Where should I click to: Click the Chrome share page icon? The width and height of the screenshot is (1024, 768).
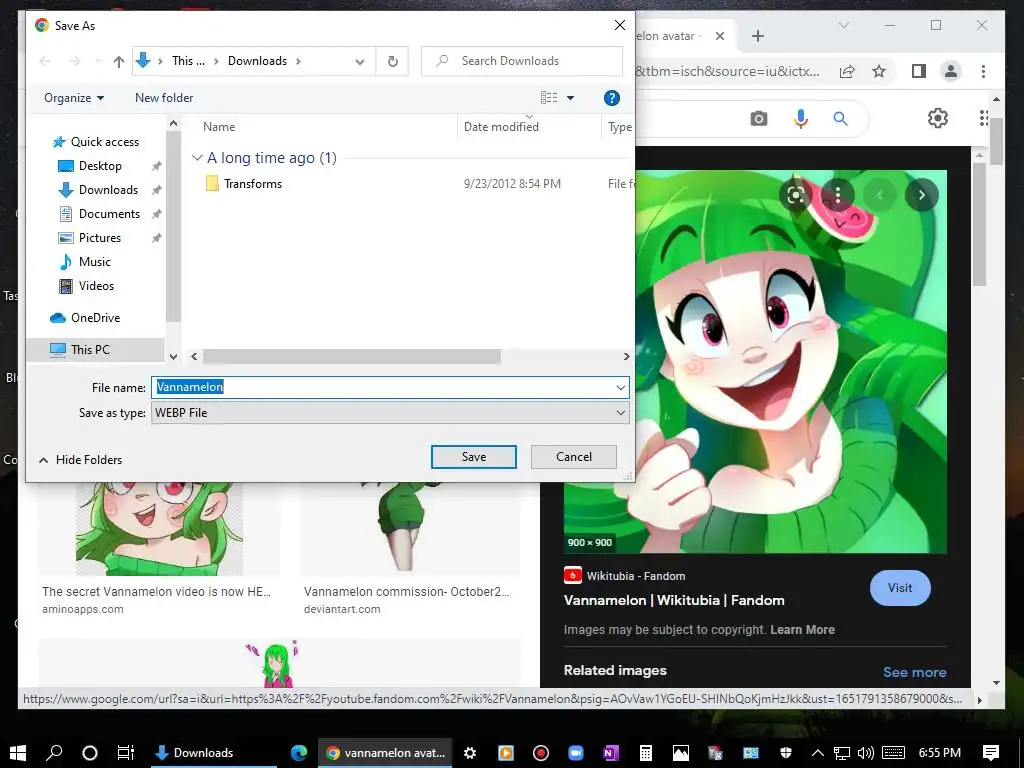coord(847,71)
